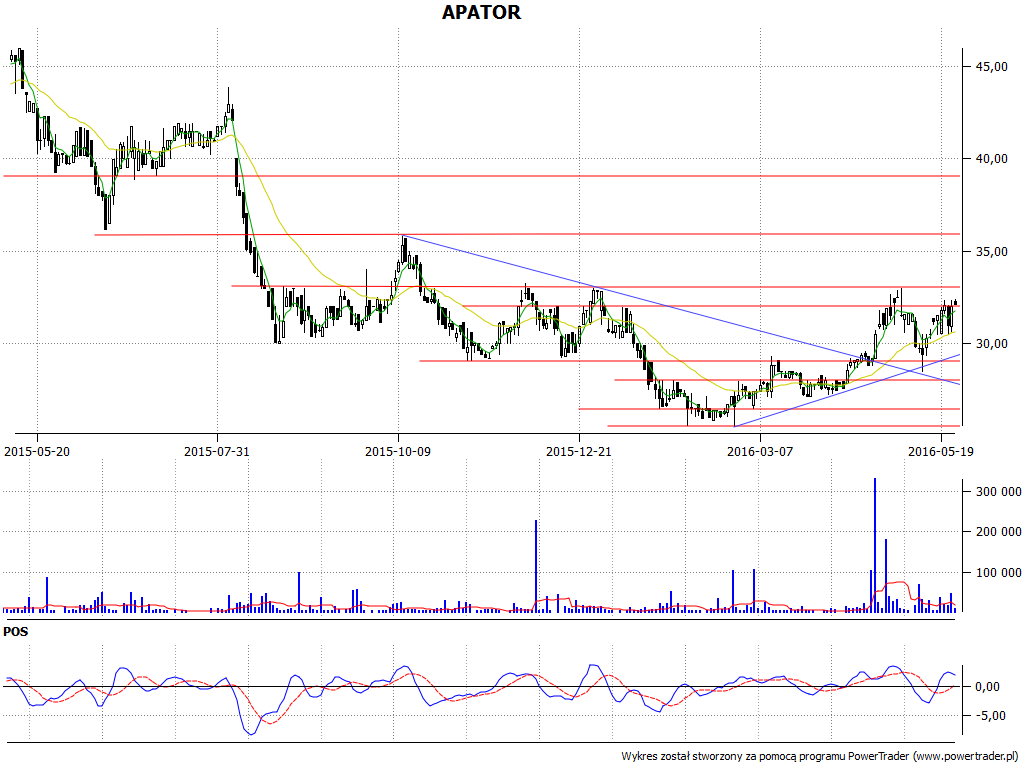Click the 2015-07-31 date label
Viewport: 1024px width, 768px height.
pos(217,451)
